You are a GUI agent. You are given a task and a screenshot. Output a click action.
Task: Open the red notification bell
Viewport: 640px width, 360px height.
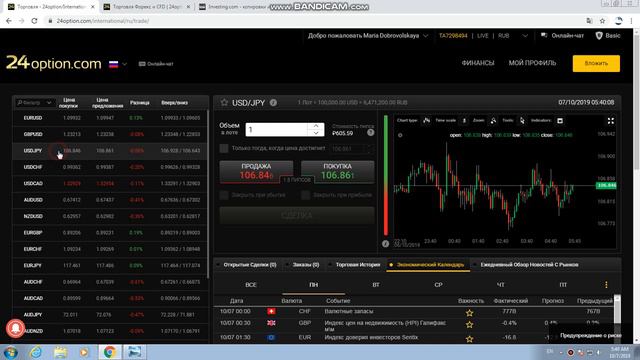(16, 329)
